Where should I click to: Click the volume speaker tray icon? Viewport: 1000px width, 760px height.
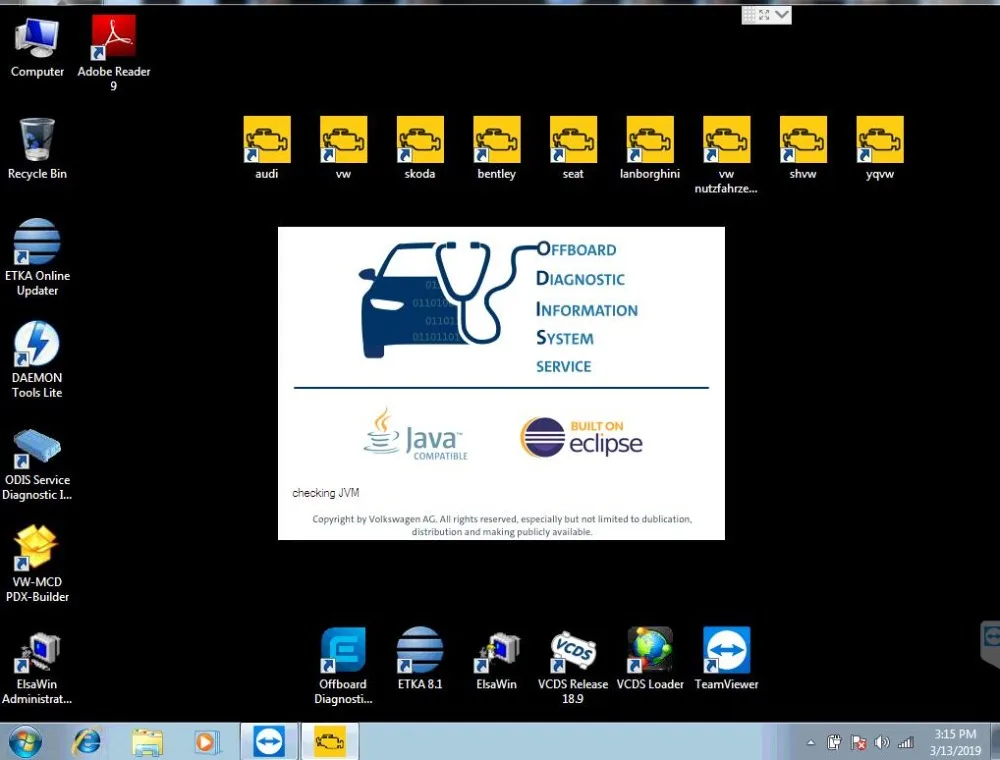881,742
